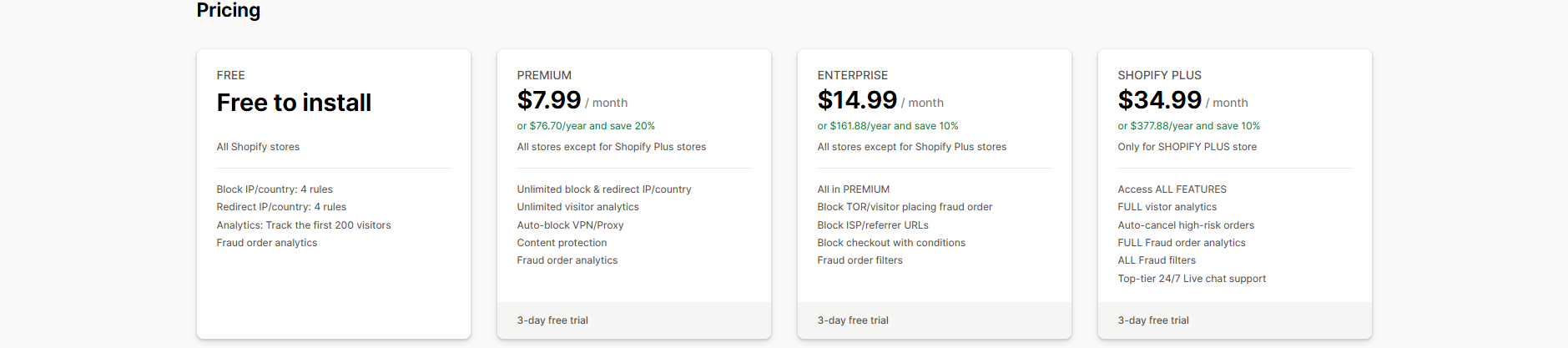Click "Block checkout with conditions" feature
This screenshot has height=348, width=1568.
tap(891, 243)
